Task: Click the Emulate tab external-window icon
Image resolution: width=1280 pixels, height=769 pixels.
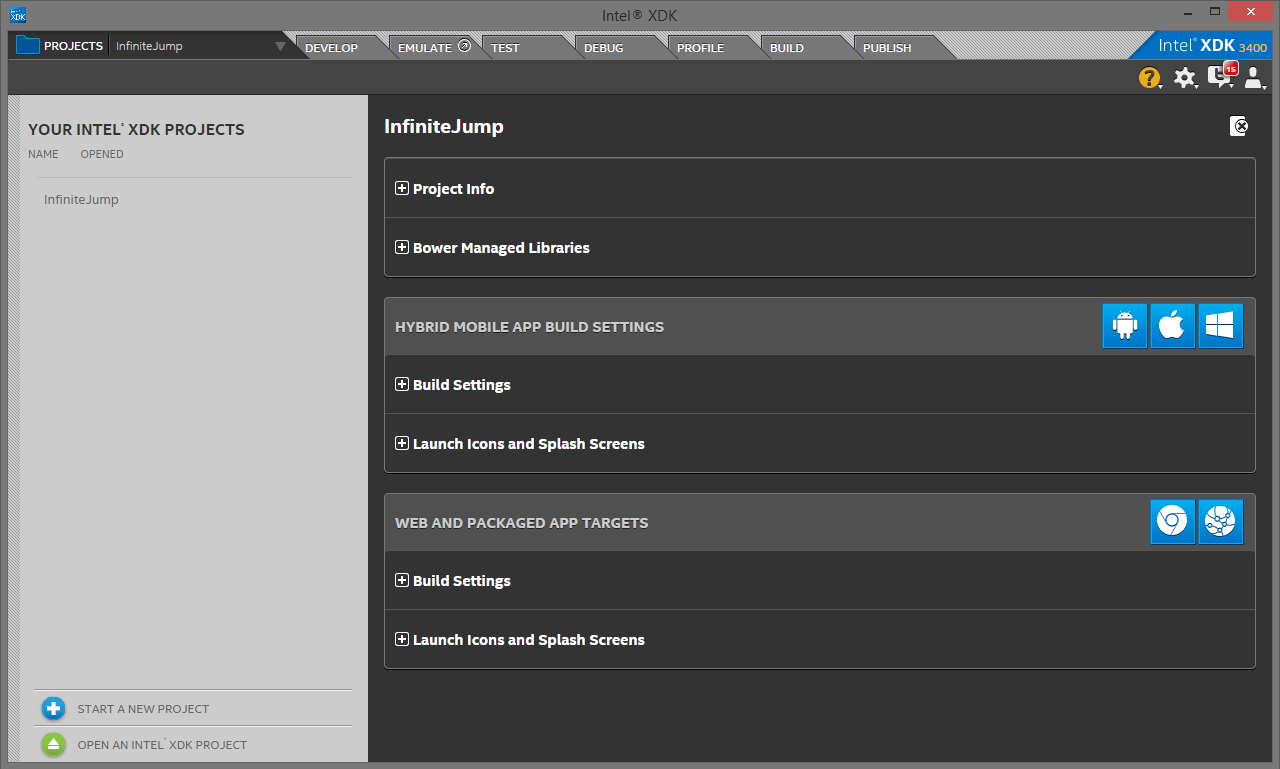Action: [x=464, y=46]
